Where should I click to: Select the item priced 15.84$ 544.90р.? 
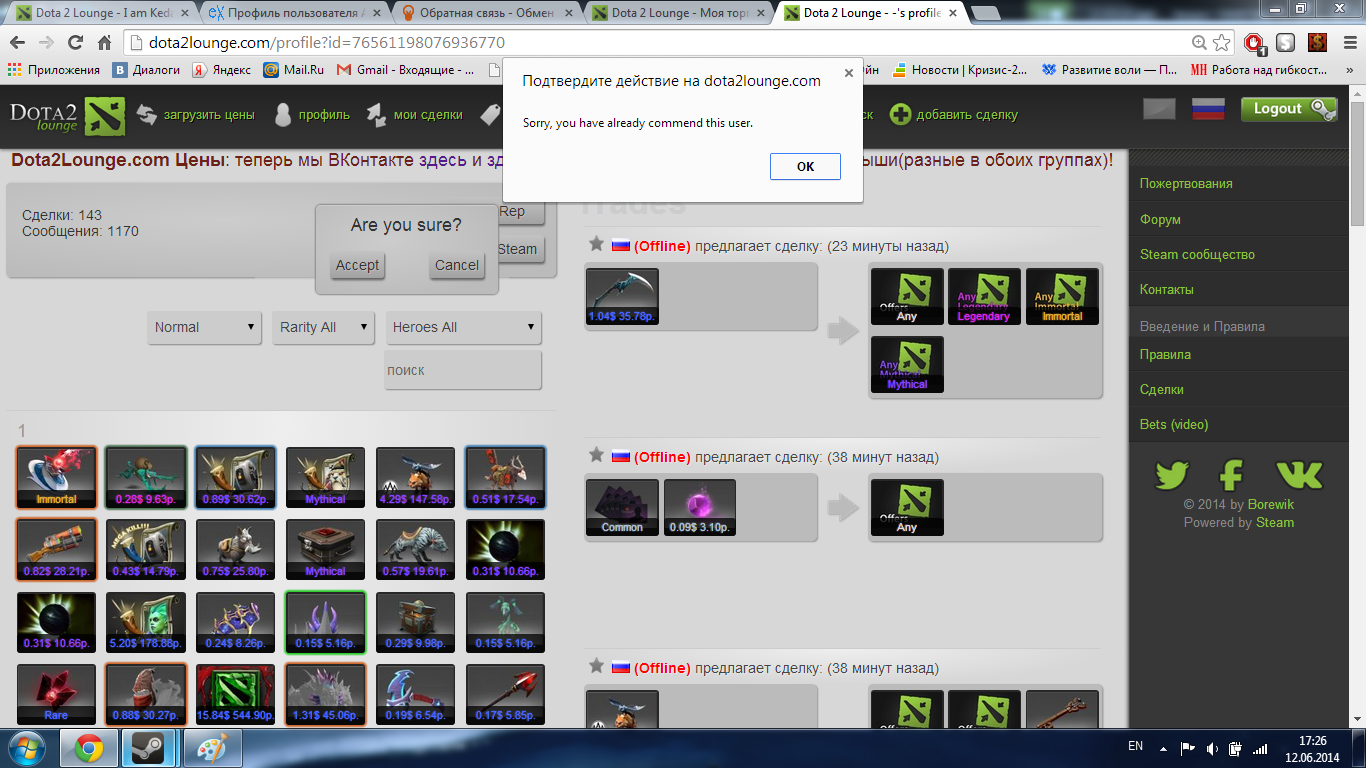[x=236, y=694]
